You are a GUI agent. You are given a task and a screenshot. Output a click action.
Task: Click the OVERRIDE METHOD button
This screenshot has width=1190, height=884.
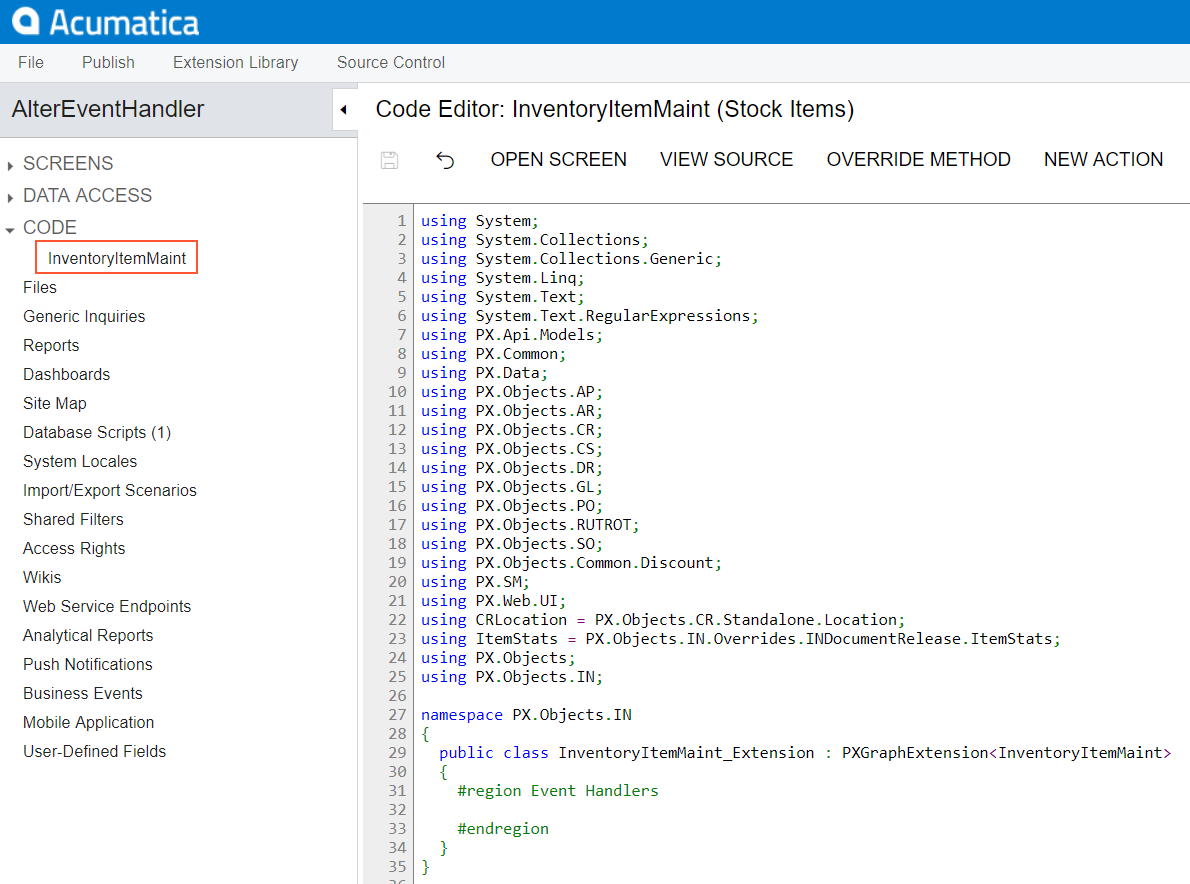coord(918,160)
